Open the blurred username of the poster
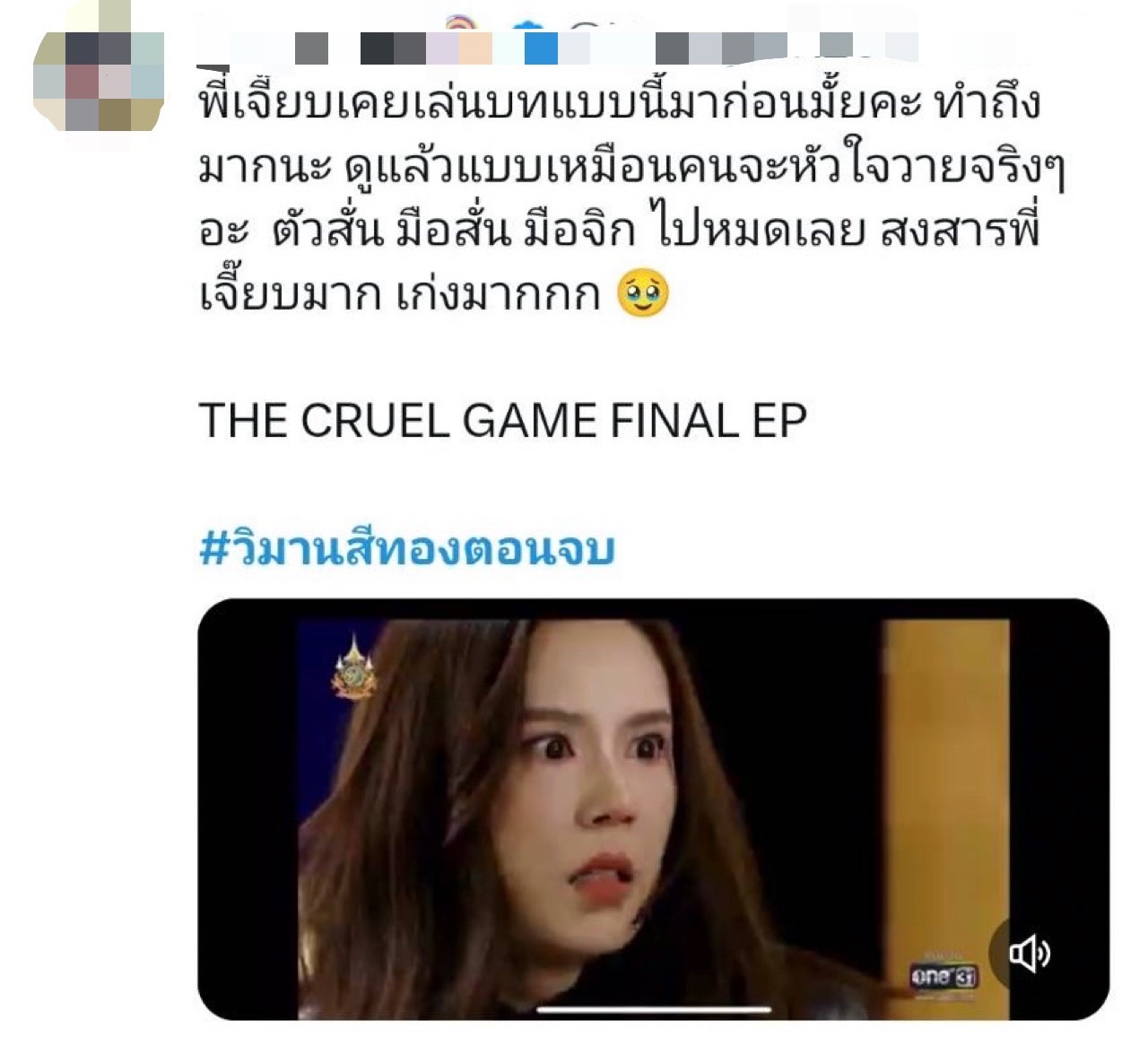This screenshot has height=1047, width=1148. pos(556,48)
